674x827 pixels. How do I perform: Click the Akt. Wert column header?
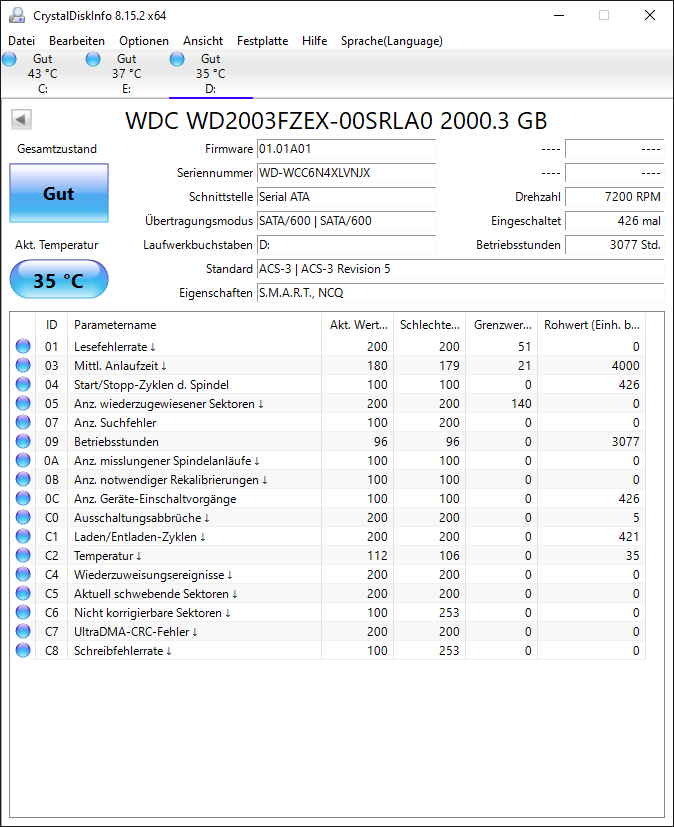(x=358, y=324)
